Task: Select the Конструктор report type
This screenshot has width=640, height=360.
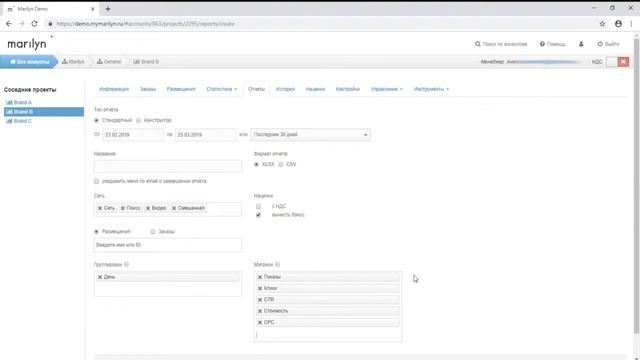Action: coord(138,120)
